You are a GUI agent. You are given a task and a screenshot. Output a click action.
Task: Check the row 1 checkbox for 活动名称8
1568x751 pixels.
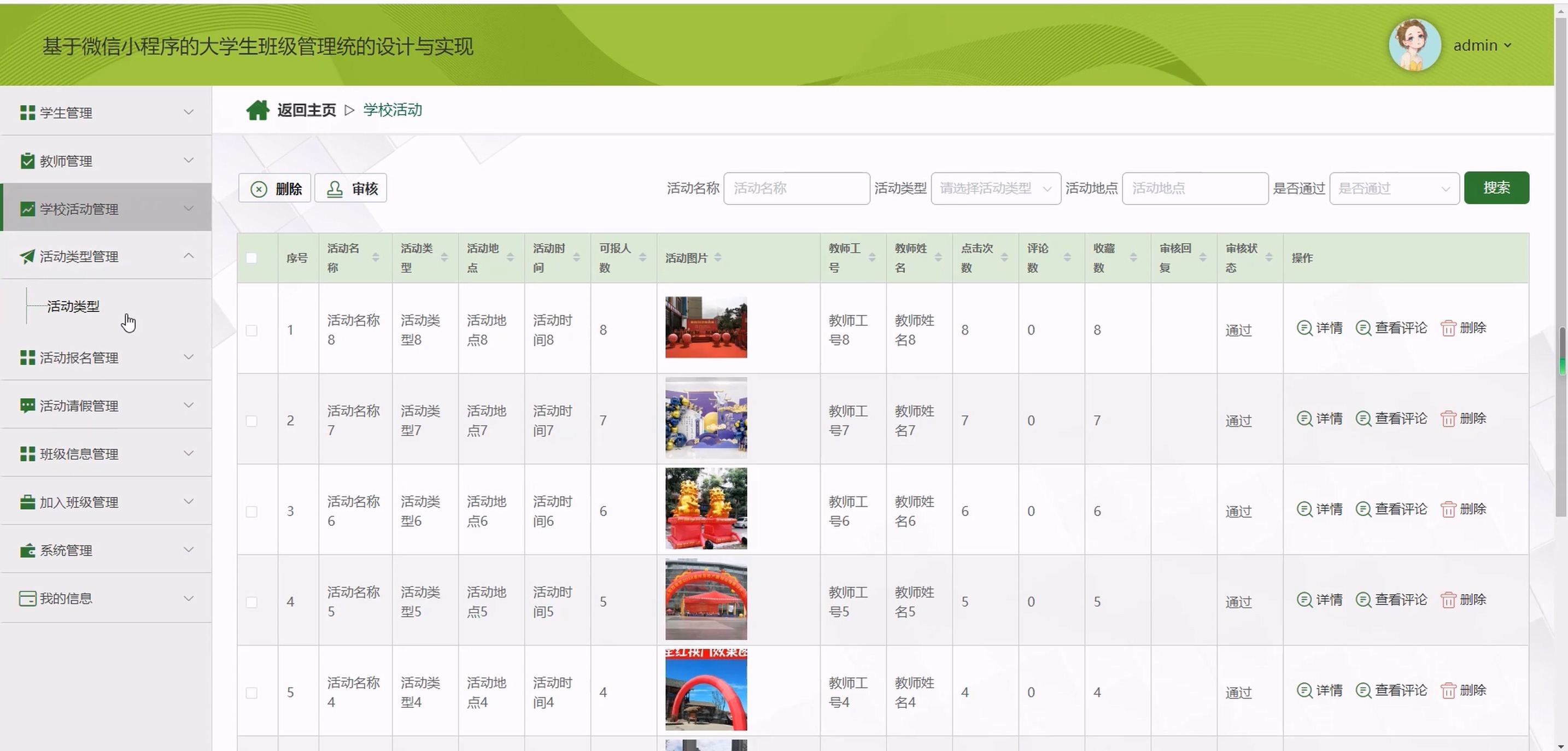[x=251, y=330]
